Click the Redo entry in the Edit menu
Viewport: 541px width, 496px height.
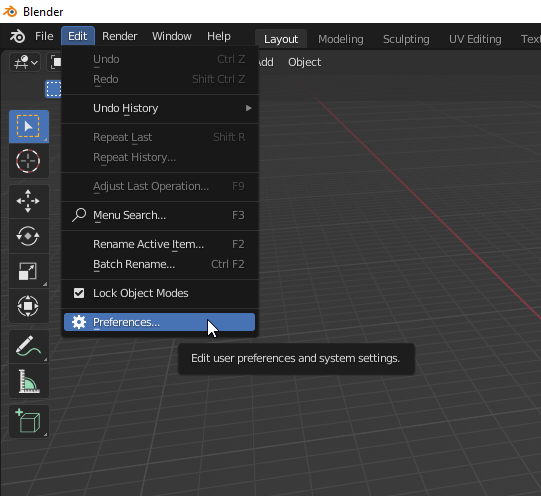[160, 79]
